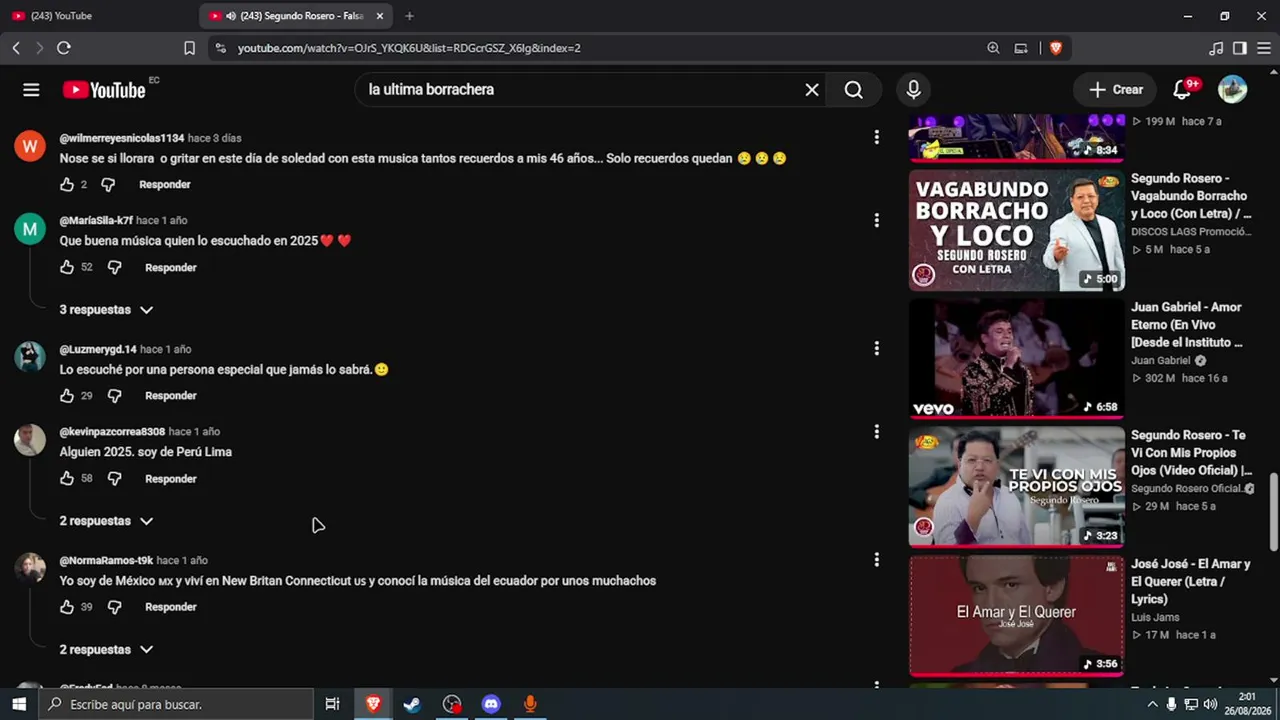Show hidden system tray icons
Image resolution: width=1280 pixels, height=720 pixels.
1153,704
